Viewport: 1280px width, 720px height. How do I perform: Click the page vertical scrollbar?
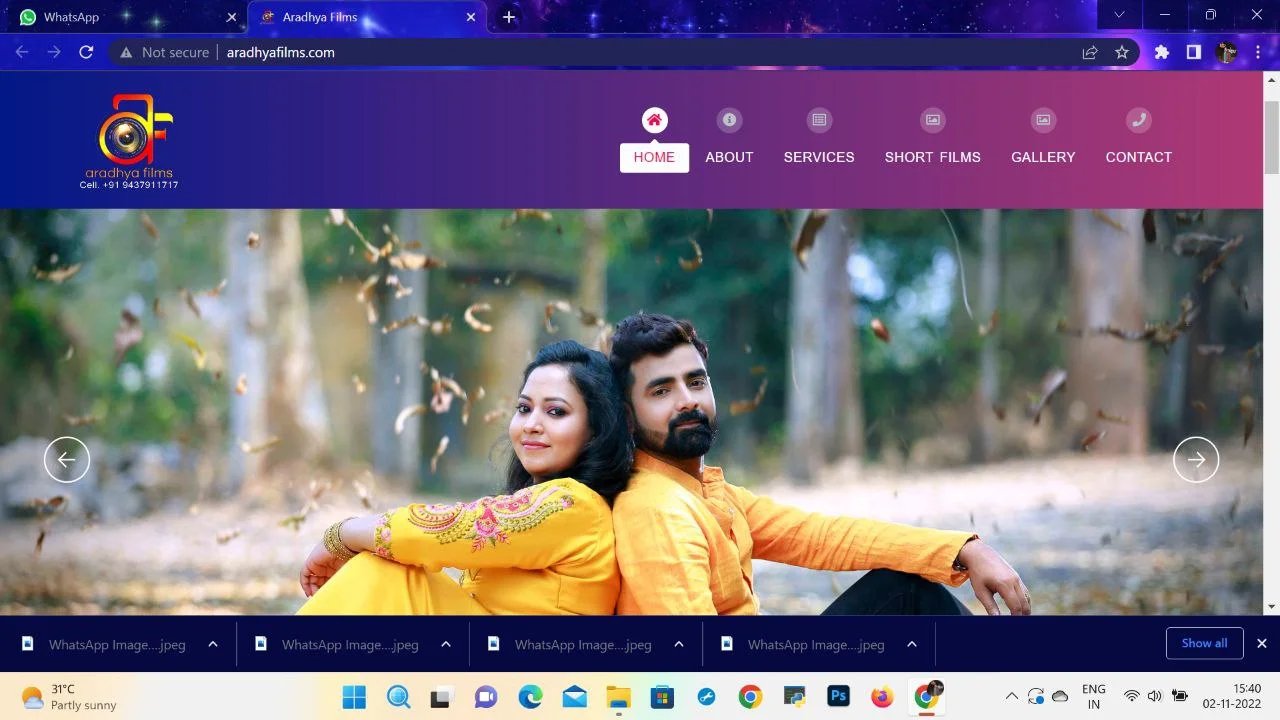[x=1271, y=140]
